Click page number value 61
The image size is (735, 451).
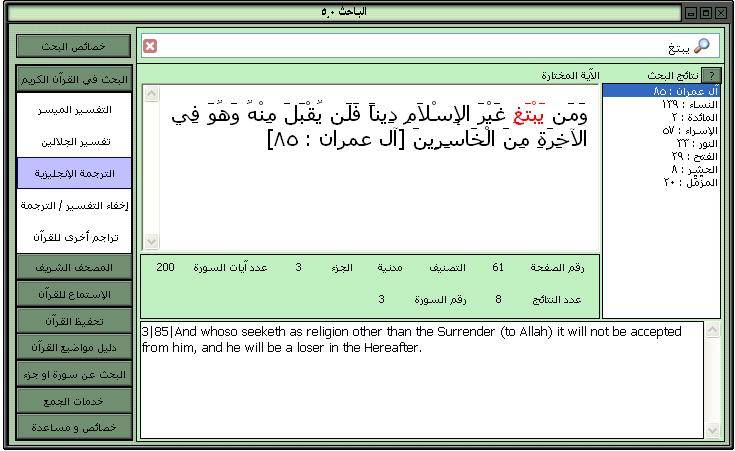[x=498, y=267]
